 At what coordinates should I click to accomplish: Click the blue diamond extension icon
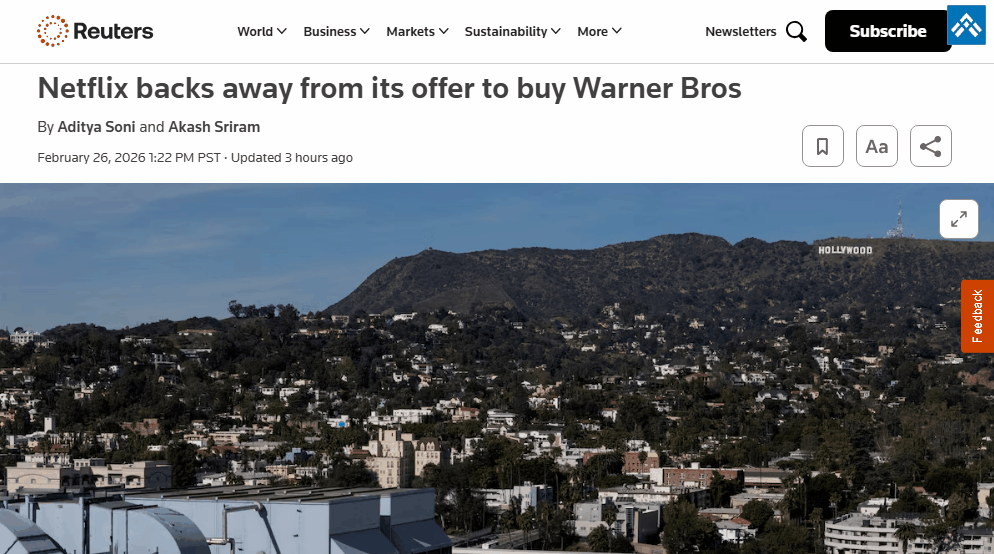tap(966, 25)
